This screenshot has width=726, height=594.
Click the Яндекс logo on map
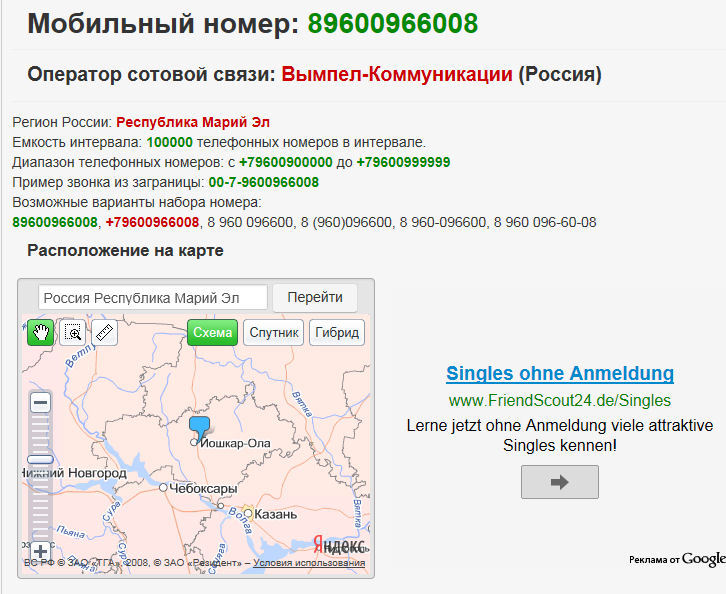click(x=340, y=544)
